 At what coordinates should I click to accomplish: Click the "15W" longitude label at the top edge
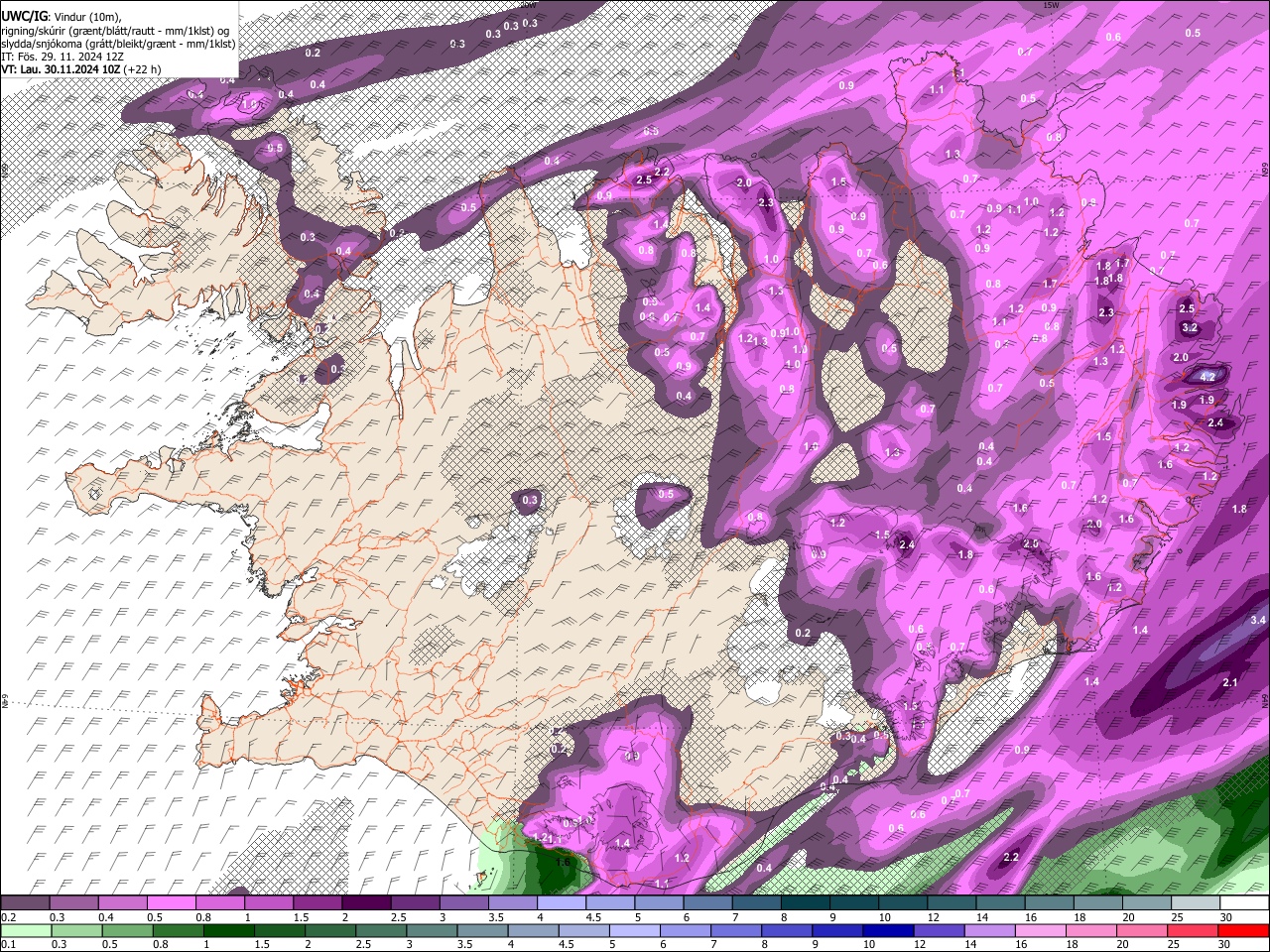(1051, 5)
